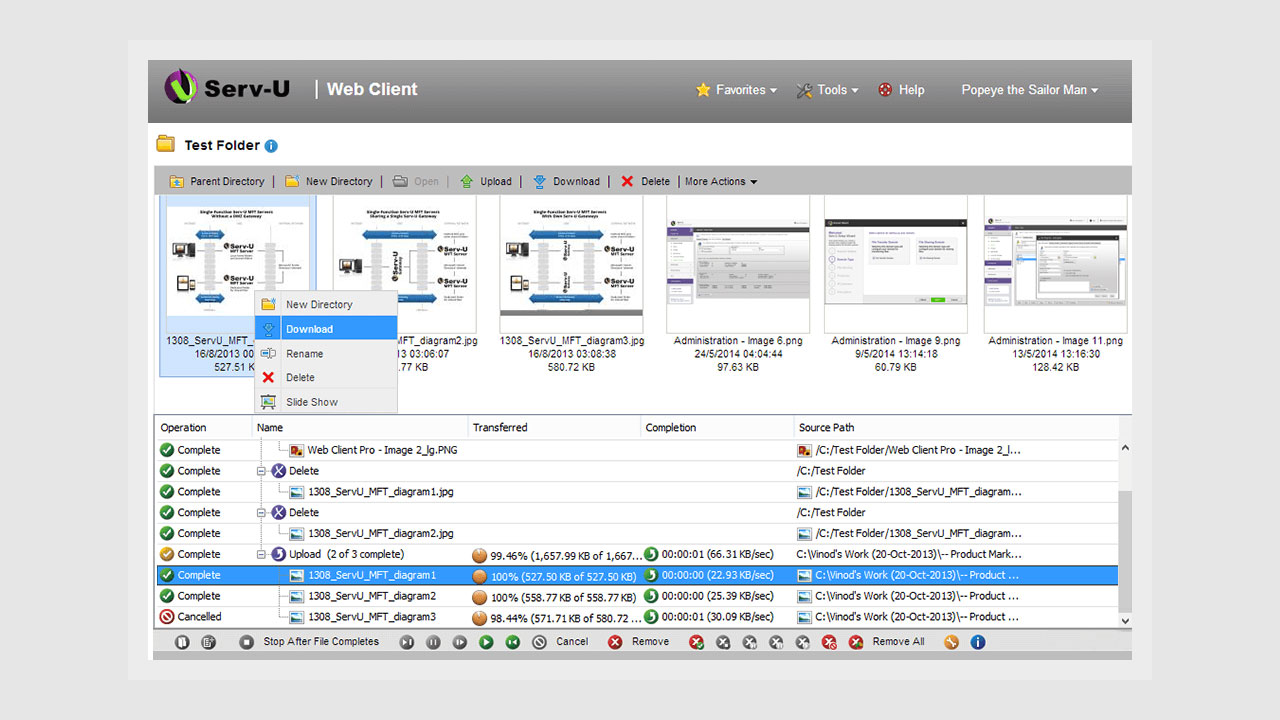Click New Directory in the top toolbar
1280x720 pixels.
point(328,182)
